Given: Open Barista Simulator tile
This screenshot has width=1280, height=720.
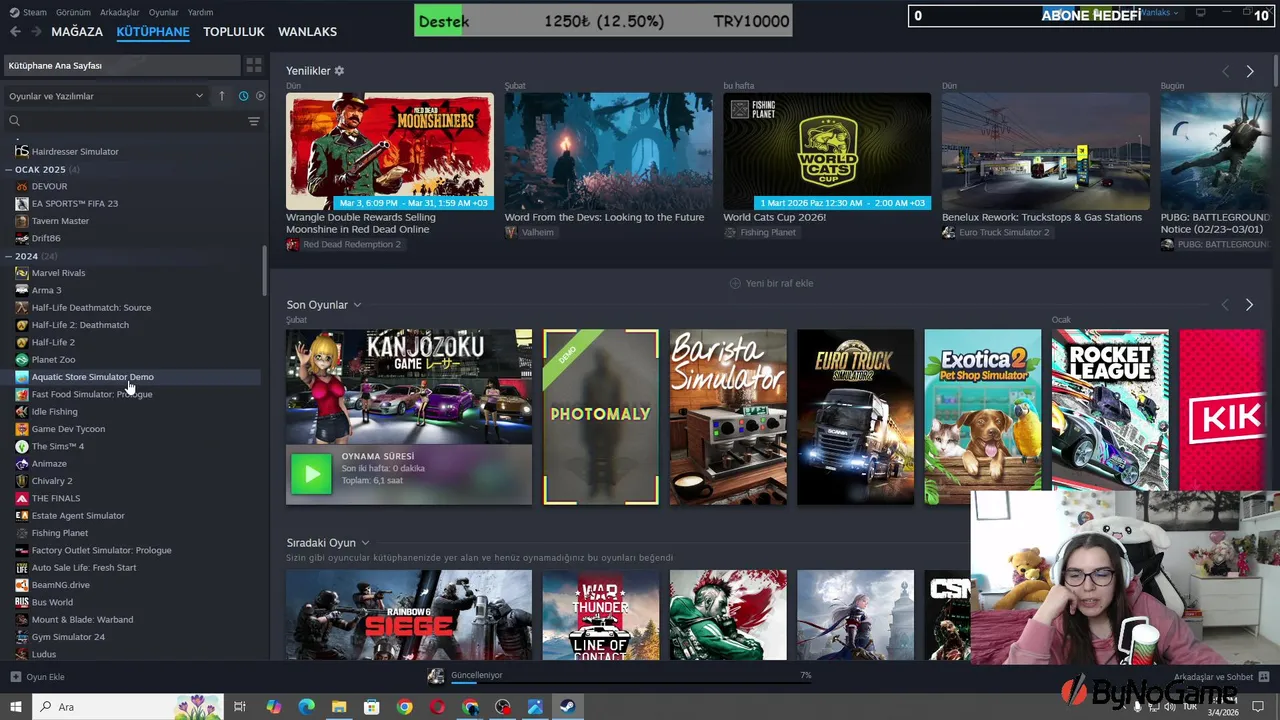Looking at the screenshot, I should (728, 417).
